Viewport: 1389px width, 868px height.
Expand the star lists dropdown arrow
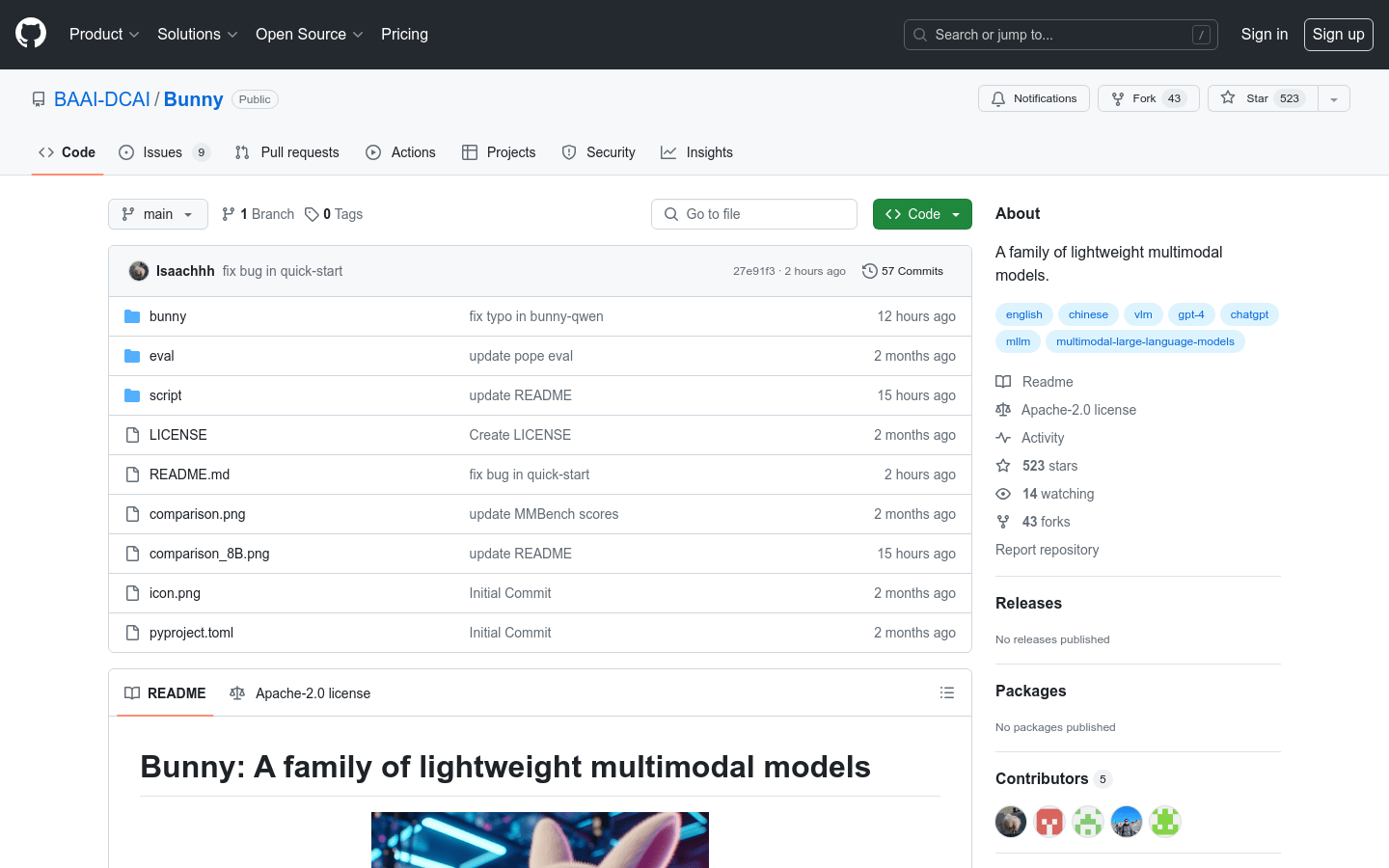pos(1334,98)
